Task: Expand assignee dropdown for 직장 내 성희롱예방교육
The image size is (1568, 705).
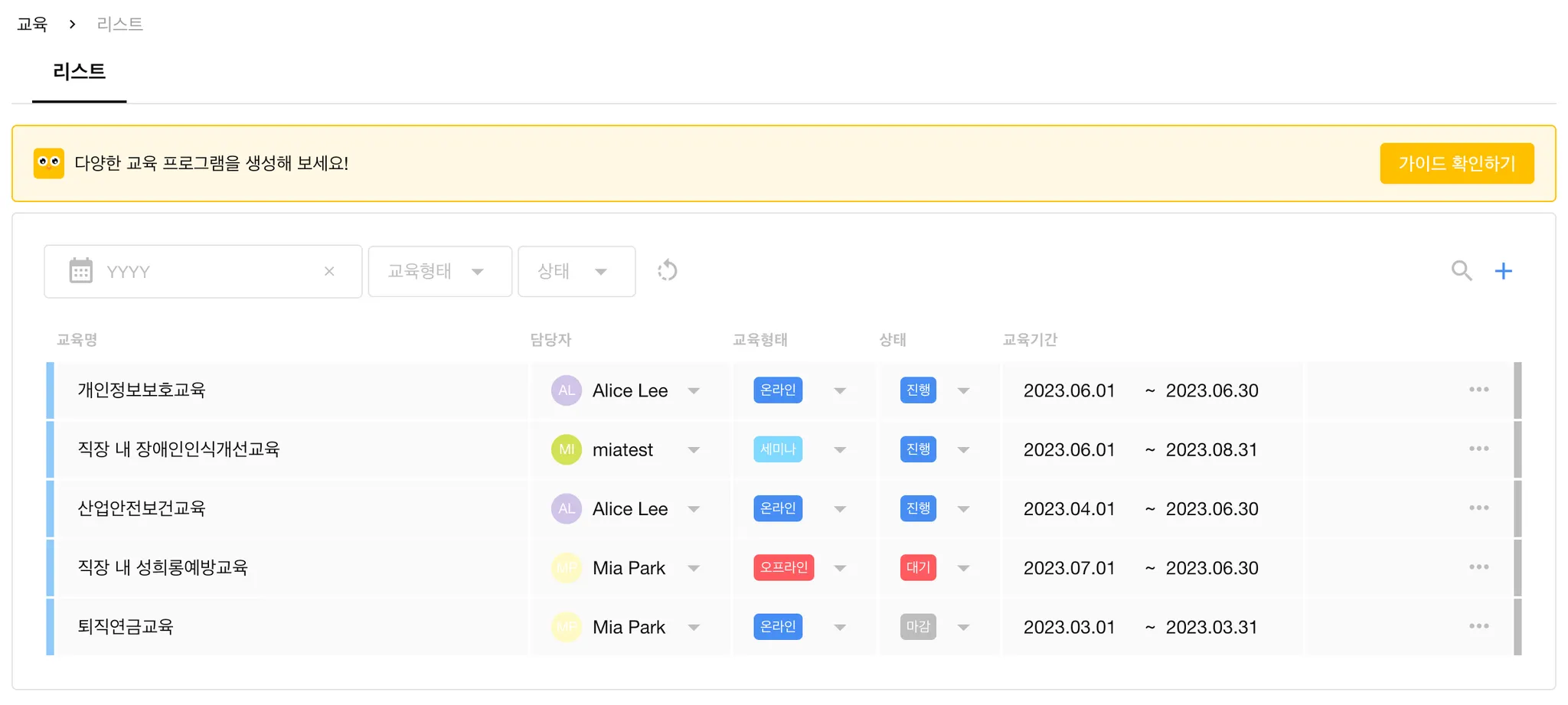Action: pos(694,568)
